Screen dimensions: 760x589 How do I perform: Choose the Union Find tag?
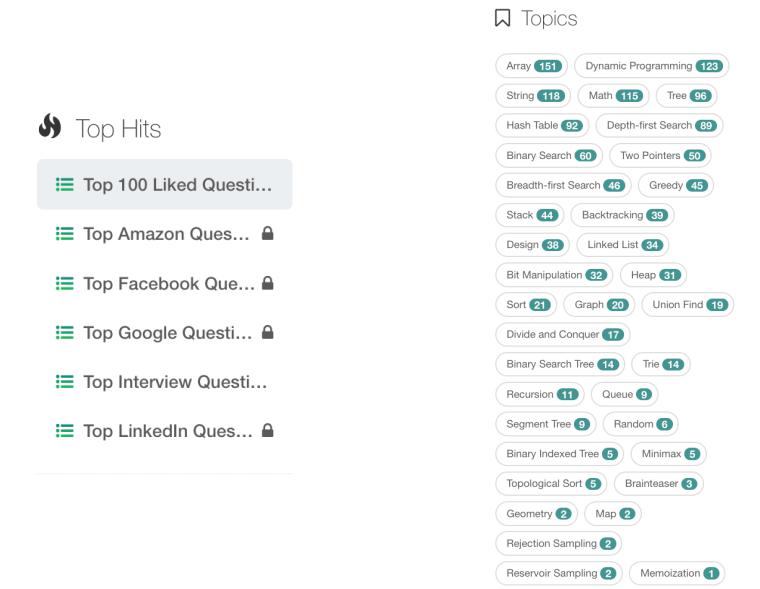[x=687, y=304]
